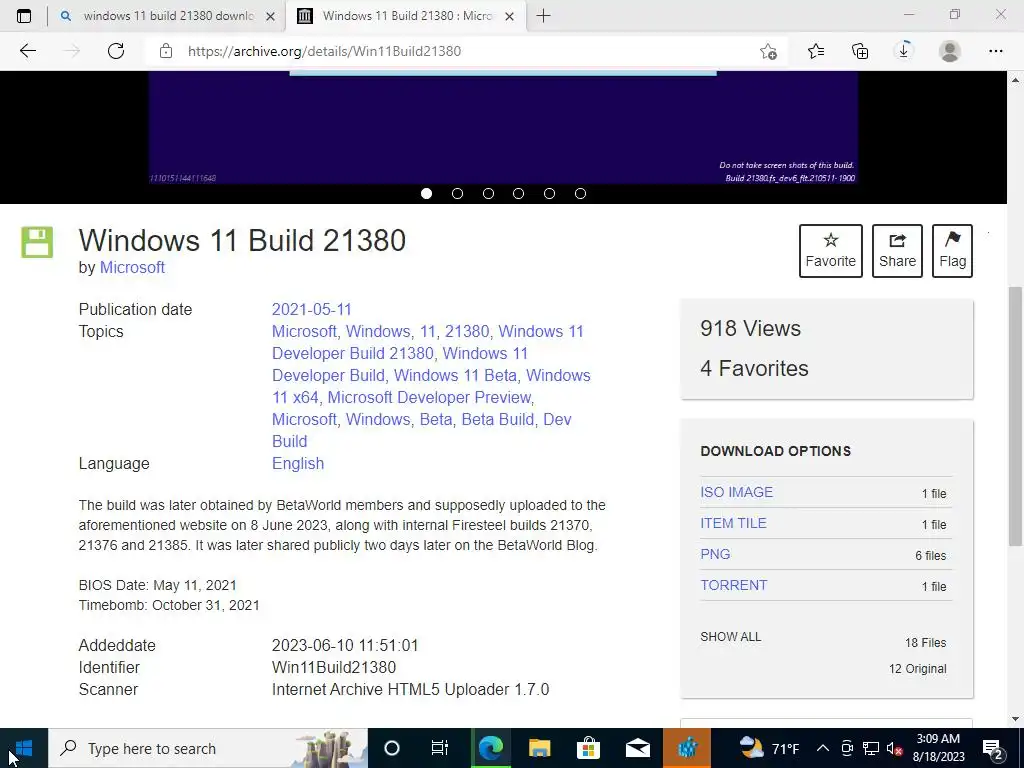Show all download files
Image resolution: width=1024 pixels, height=768 pixels.
(731, 637)
